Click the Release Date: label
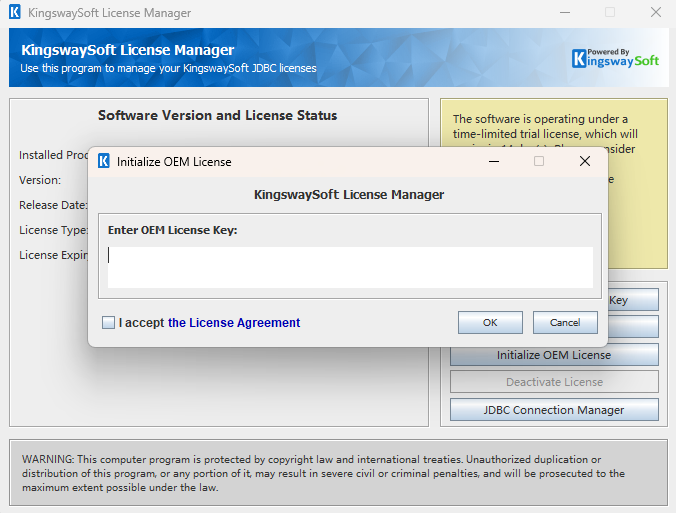676x513 pixels. (53, 205)
